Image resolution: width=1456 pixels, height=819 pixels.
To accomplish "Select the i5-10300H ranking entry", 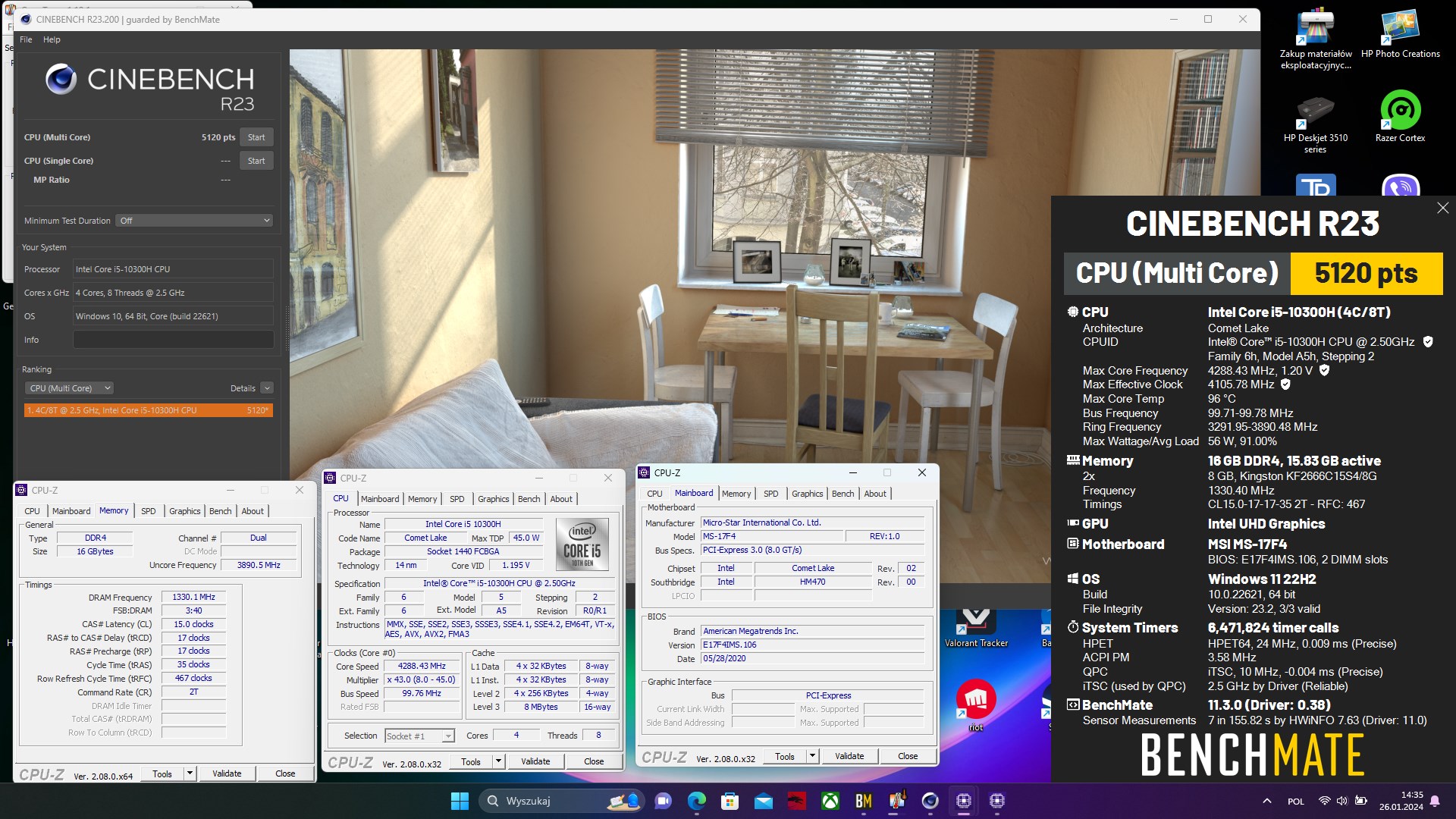I will tap(148, 410).
